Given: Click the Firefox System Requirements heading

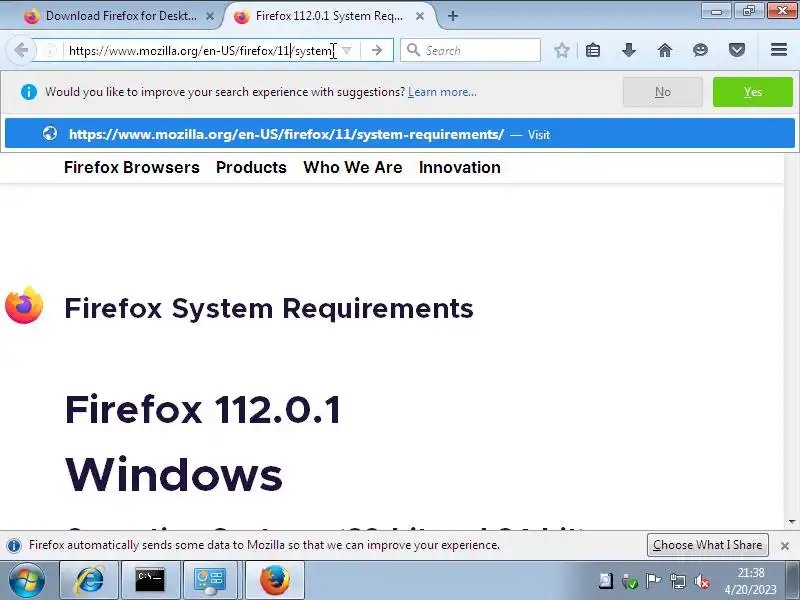Looking at the screenshot, I should (269, 309).
